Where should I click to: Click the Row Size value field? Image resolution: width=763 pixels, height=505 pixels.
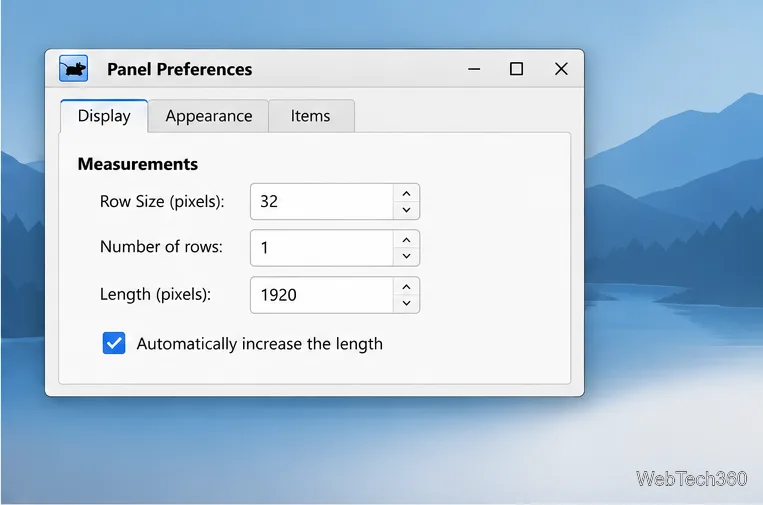tap(322, 201)
